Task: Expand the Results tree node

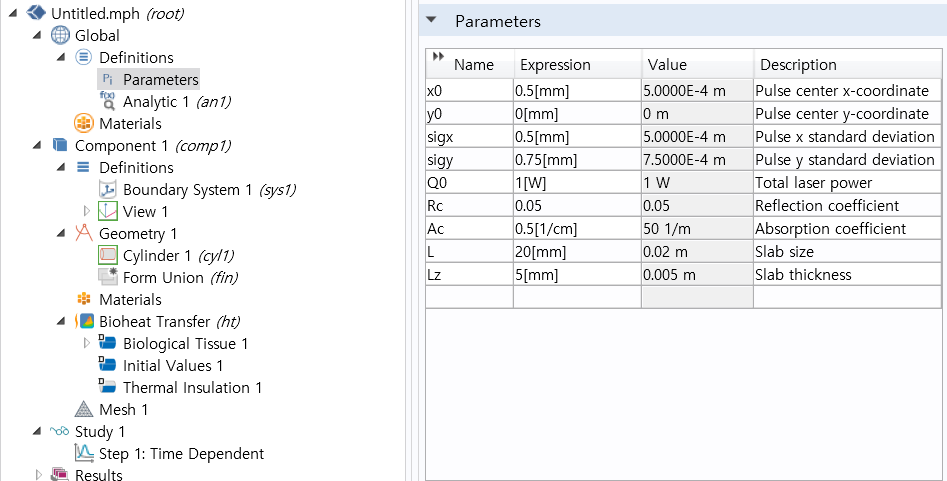Action: coord(39,475)
